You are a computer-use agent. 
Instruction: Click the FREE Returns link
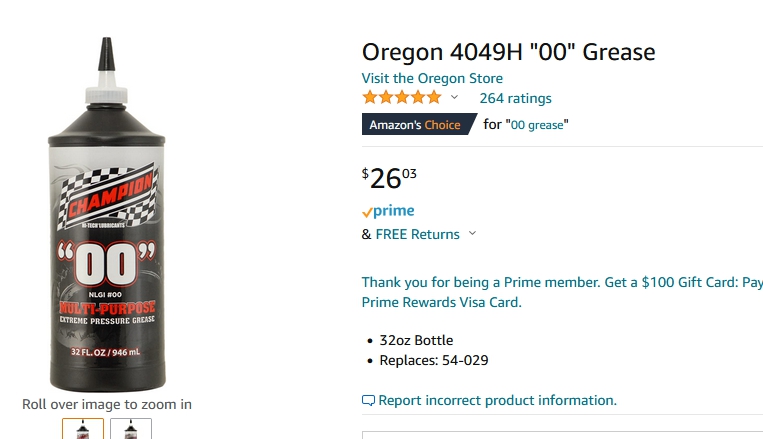click(417, 234)
